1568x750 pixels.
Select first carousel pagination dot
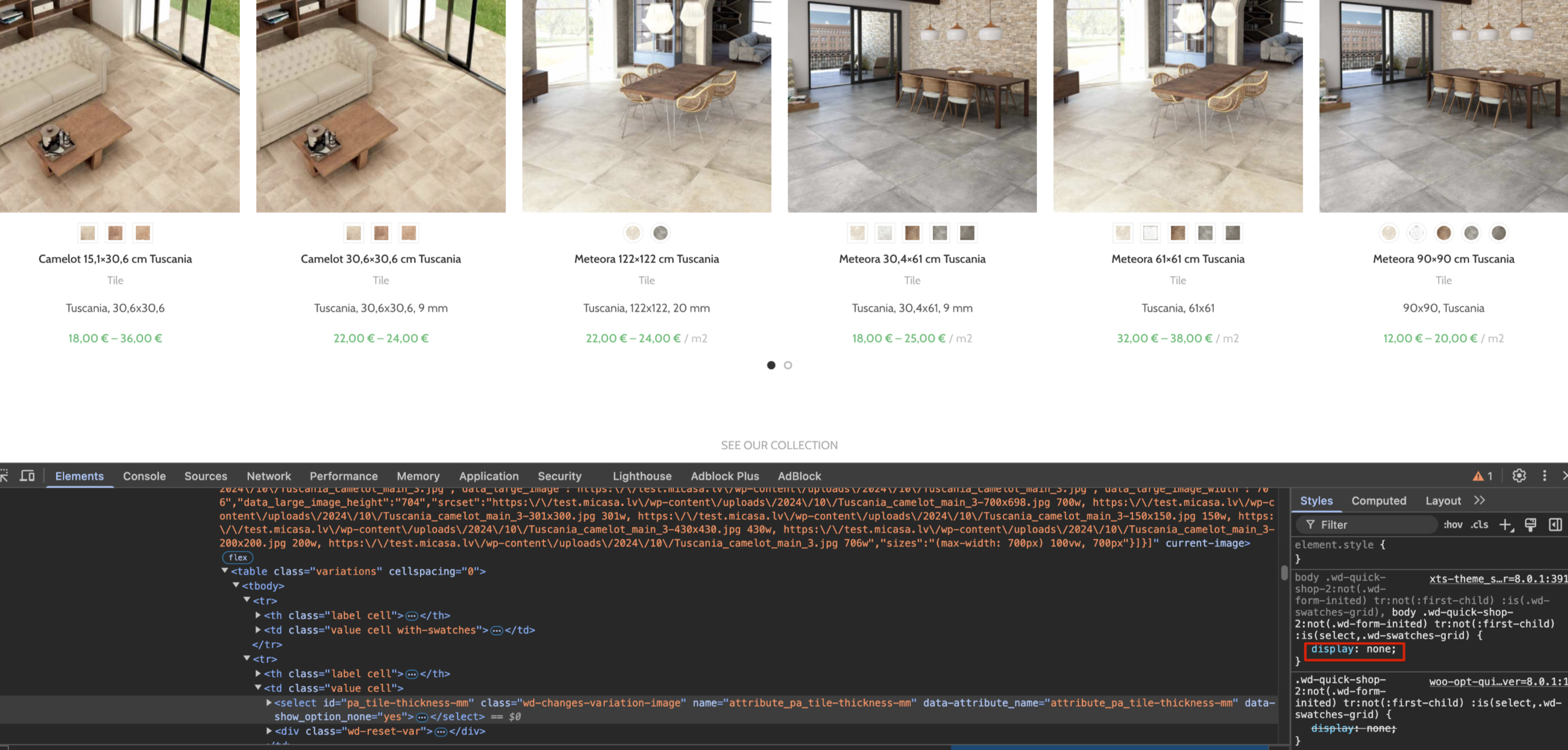[x=770, y=365]
